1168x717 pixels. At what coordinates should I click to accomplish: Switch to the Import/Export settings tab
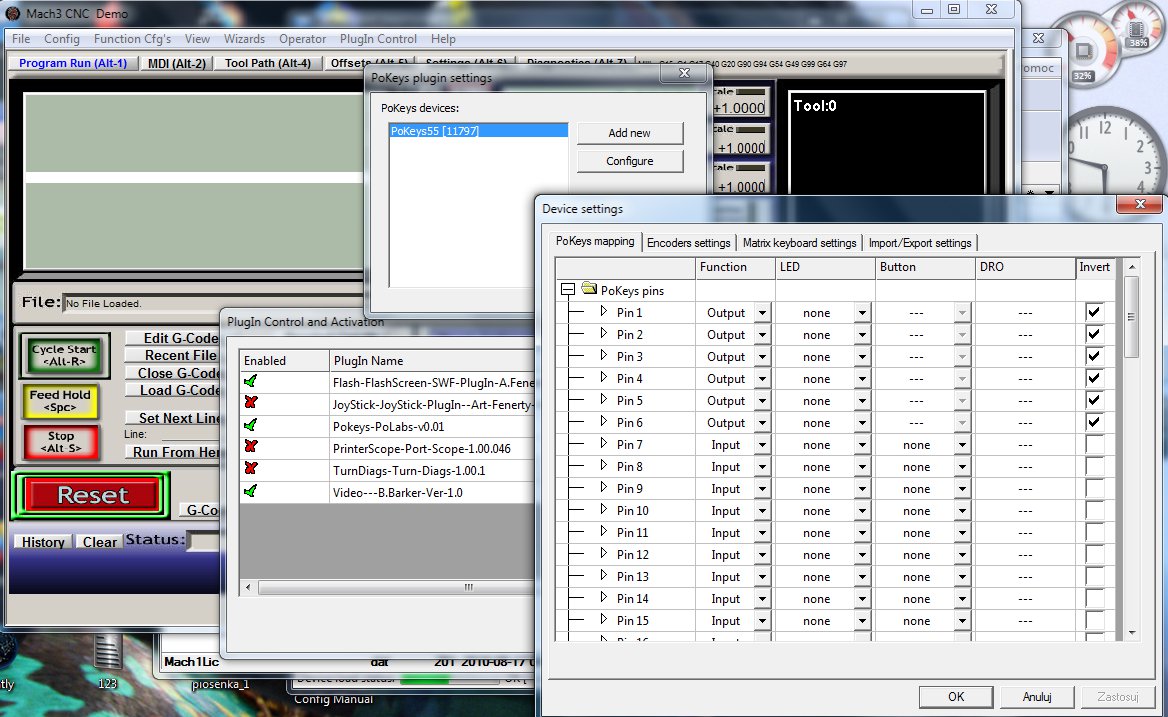(920, 243)
